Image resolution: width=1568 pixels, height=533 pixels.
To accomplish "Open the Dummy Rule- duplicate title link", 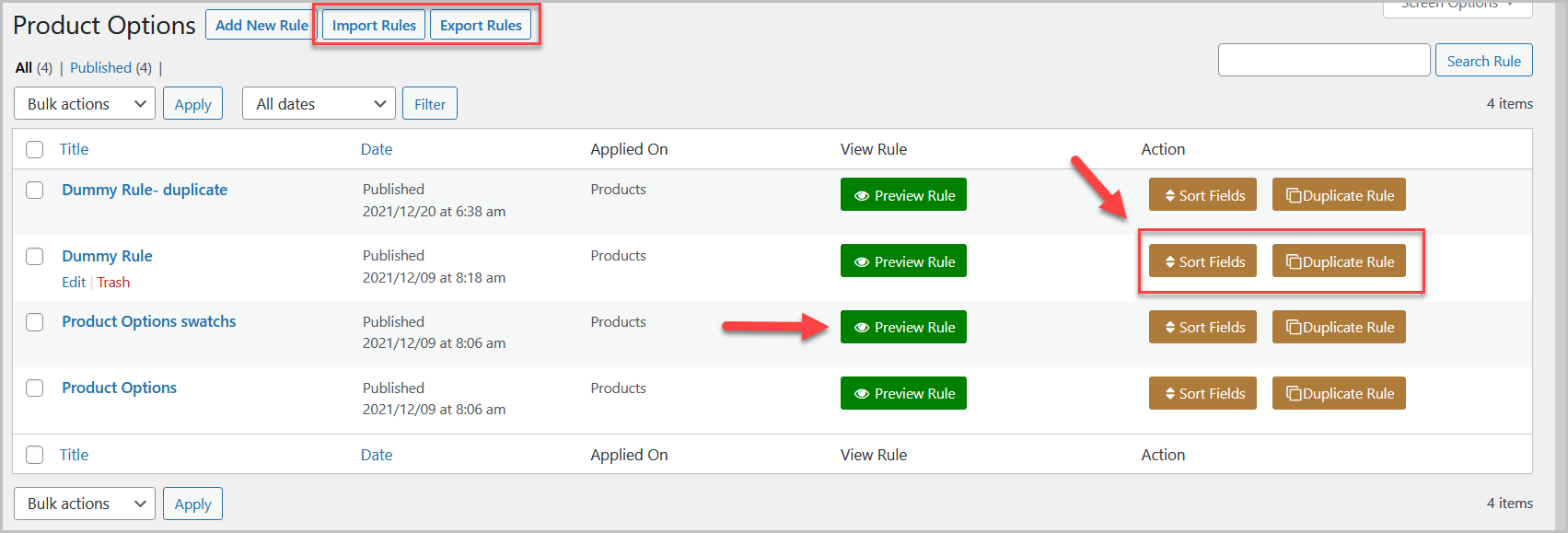I will (x=145, y=190).
